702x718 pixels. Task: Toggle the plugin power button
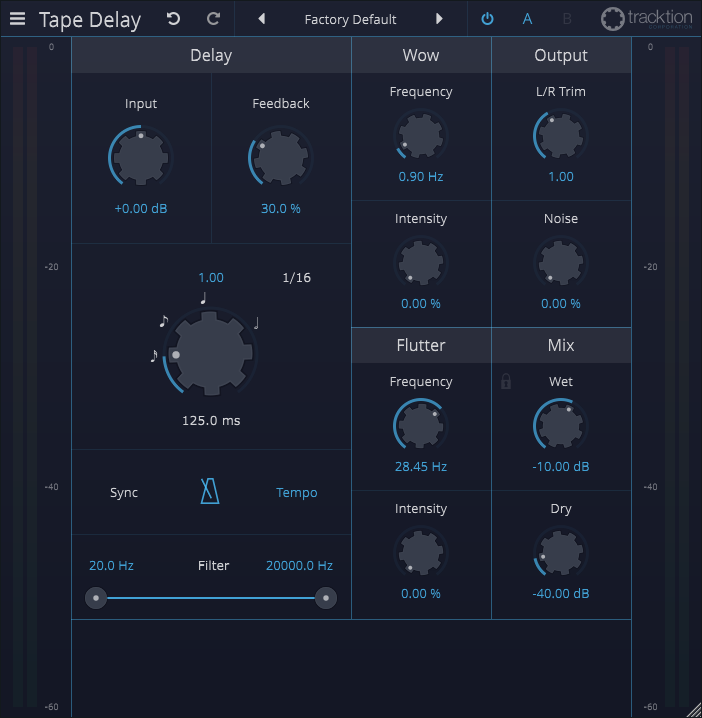tap(487, 19)
